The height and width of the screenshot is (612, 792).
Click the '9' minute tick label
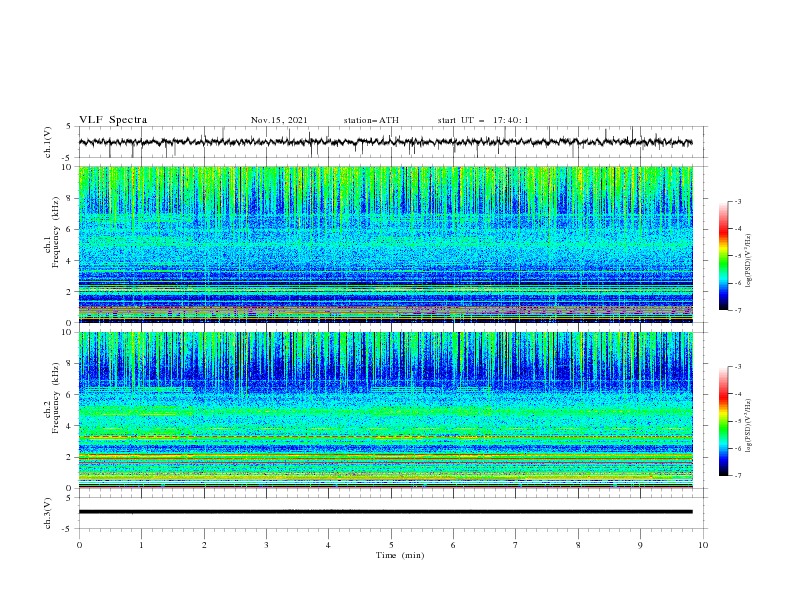[640, 545]
